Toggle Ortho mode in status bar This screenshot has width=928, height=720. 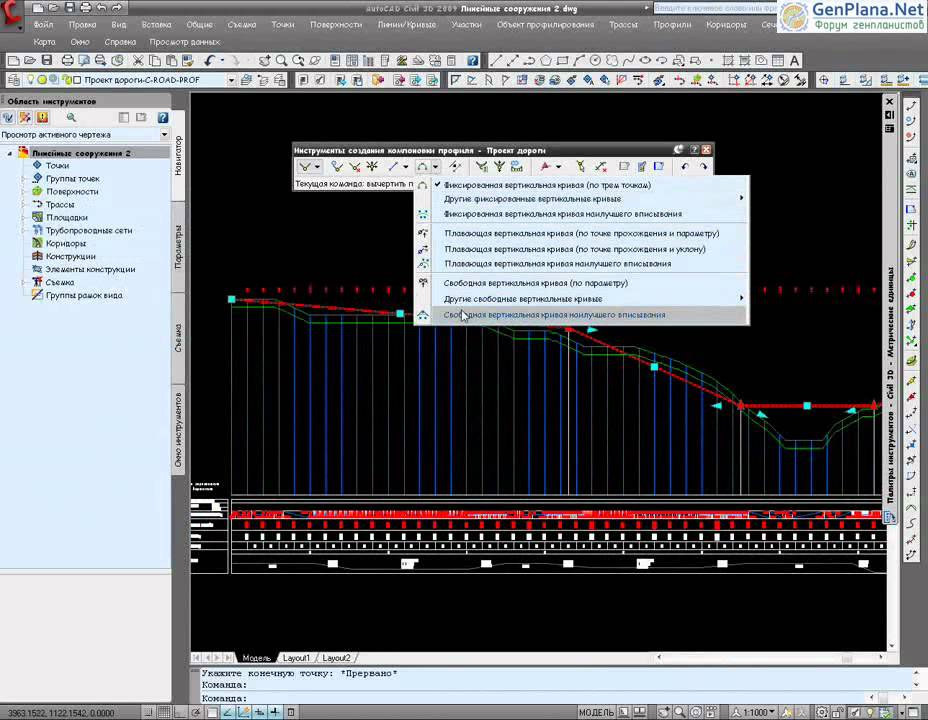[180, 712]
